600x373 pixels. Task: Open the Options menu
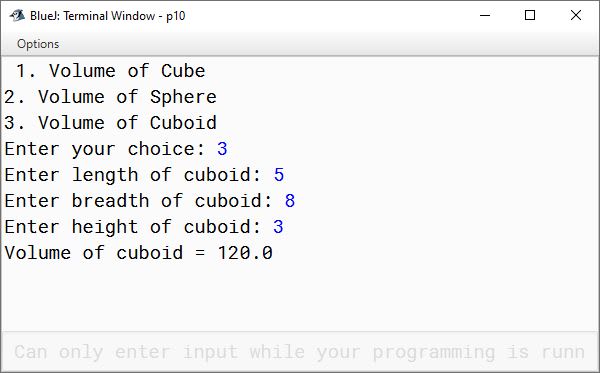(38, 44)
